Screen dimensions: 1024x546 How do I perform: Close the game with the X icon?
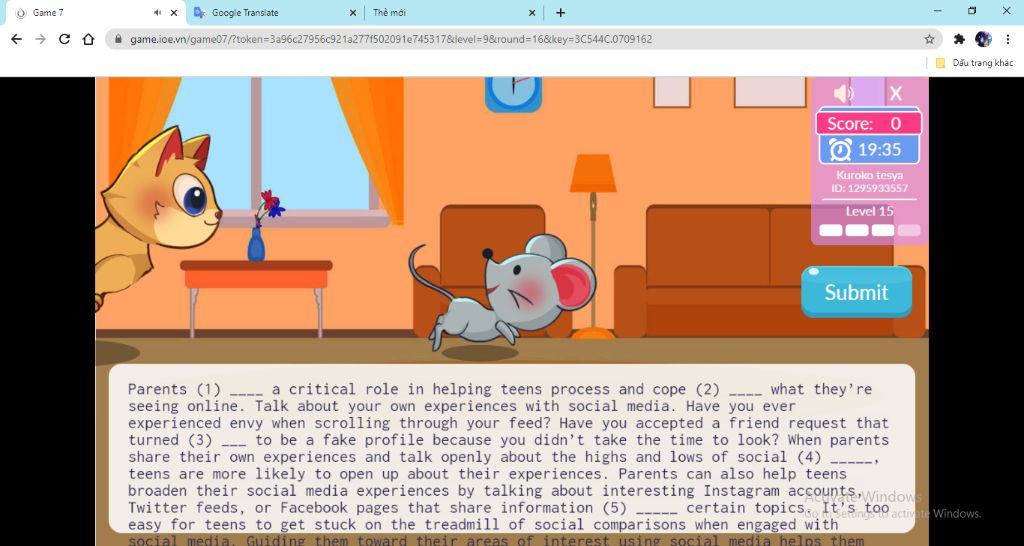(x=895, y=93)
